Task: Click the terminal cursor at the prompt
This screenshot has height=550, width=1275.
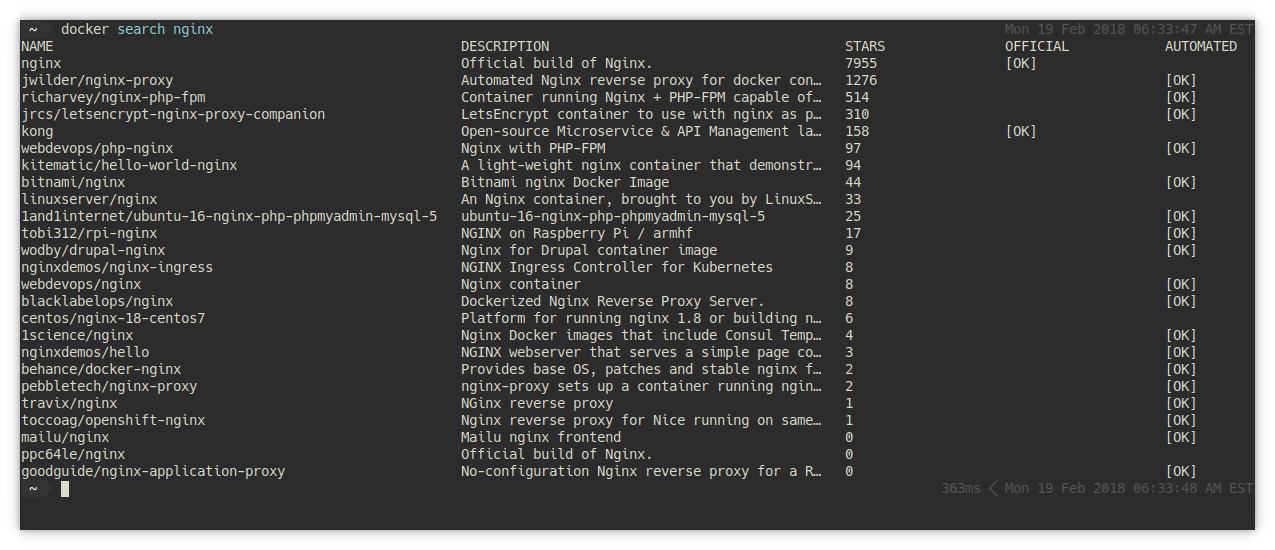Action: [65, 488]
